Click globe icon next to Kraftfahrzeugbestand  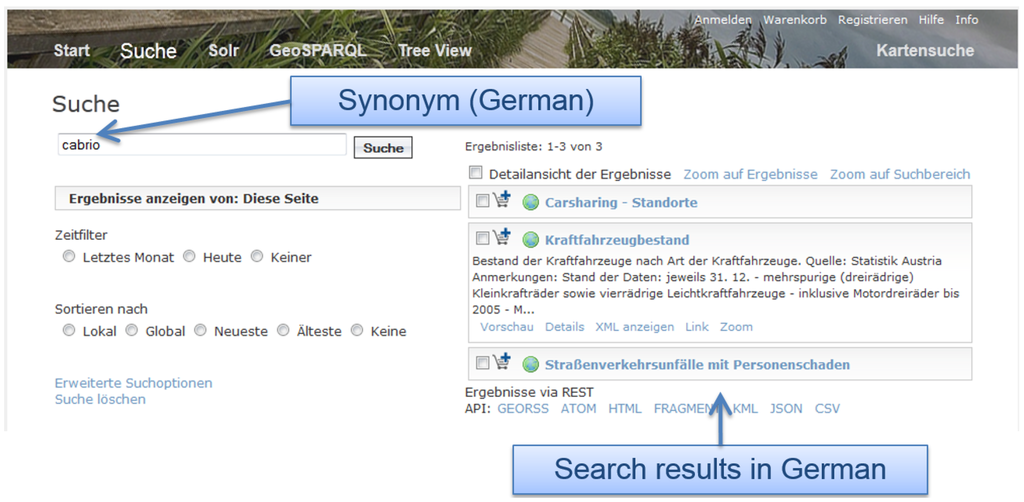[530, 240]
